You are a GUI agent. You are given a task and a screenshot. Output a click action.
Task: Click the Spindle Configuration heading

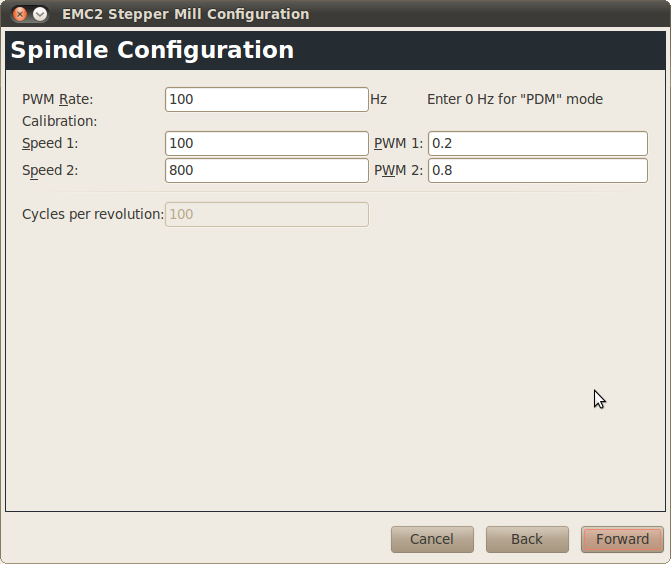point(152,50)
